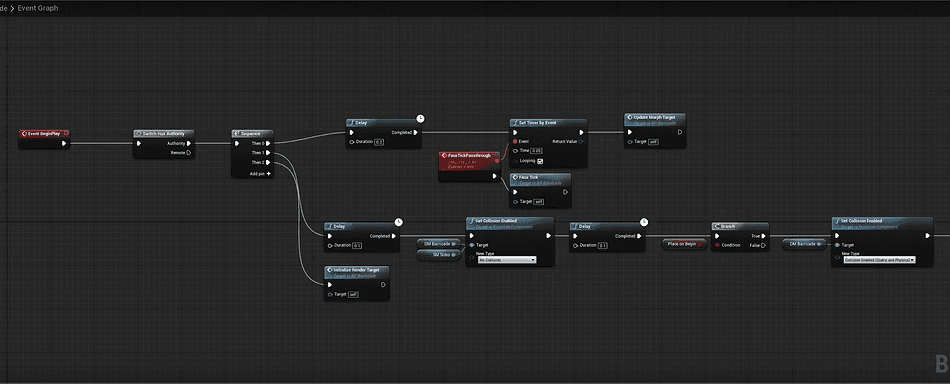Select the Place on Begin variable node
The height and width of the screenshot is (384, 950).
(684, 243)
